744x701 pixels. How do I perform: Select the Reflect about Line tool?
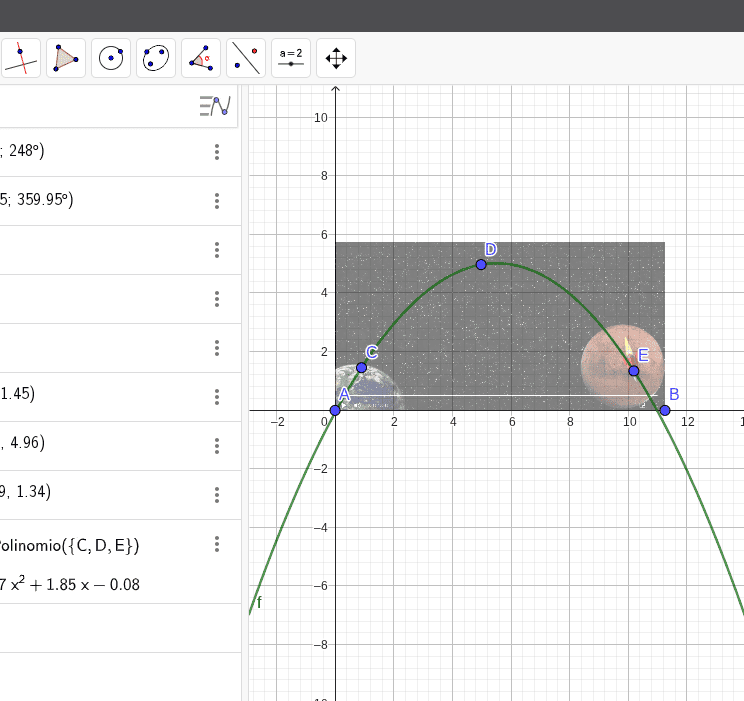point(246,58)
